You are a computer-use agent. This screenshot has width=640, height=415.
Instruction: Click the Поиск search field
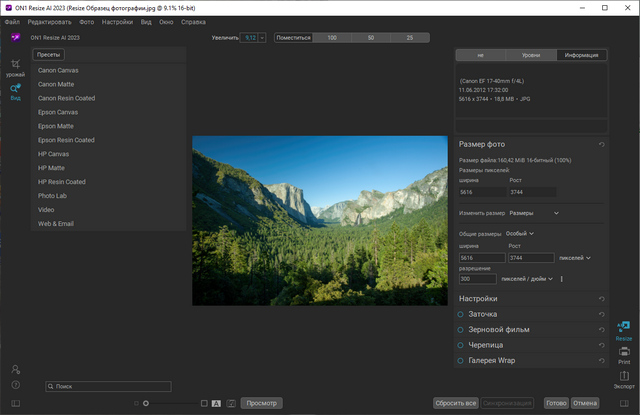click(108, 386)
